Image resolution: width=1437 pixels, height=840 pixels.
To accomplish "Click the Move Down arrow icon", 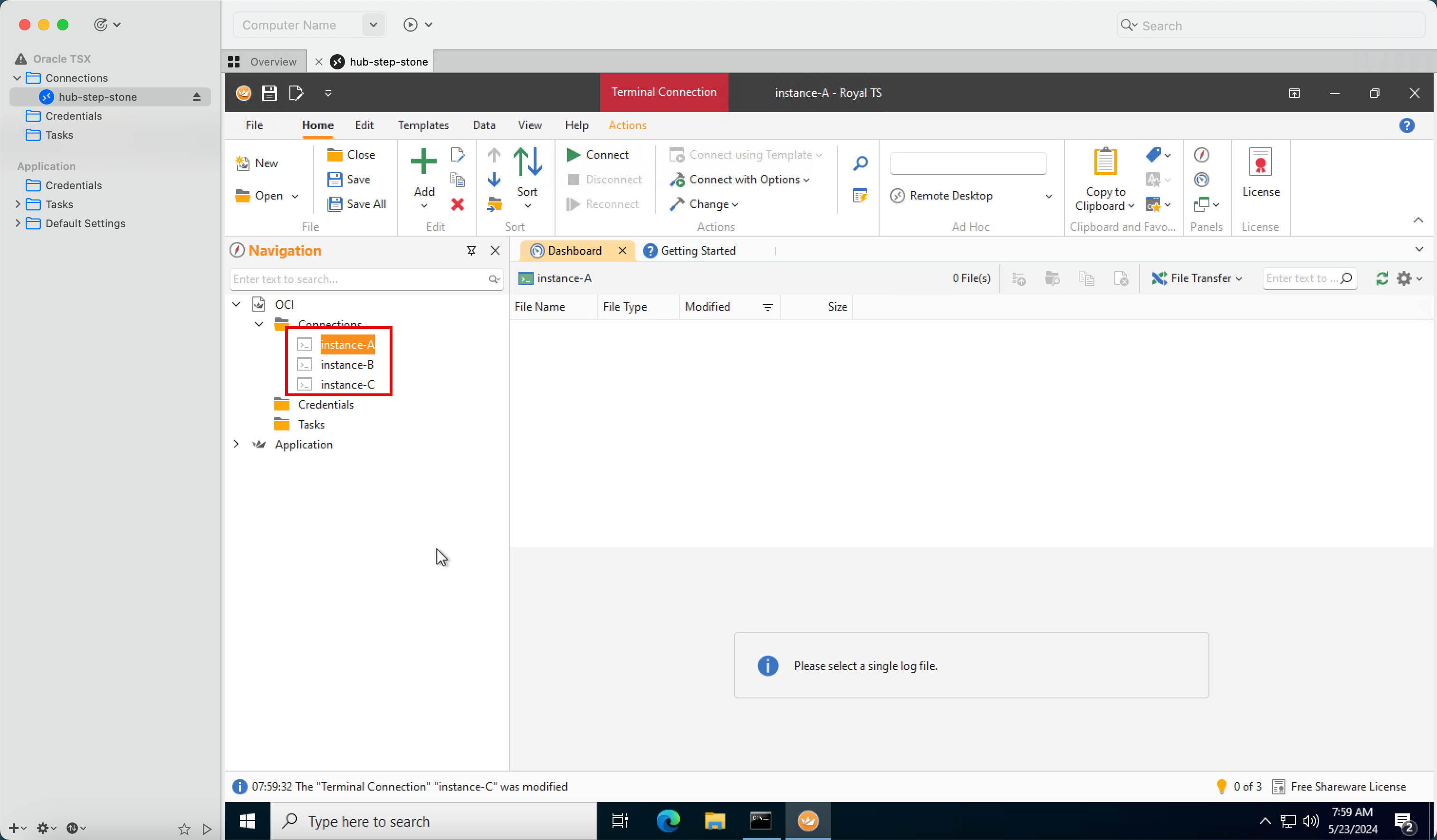I will 494,180.
